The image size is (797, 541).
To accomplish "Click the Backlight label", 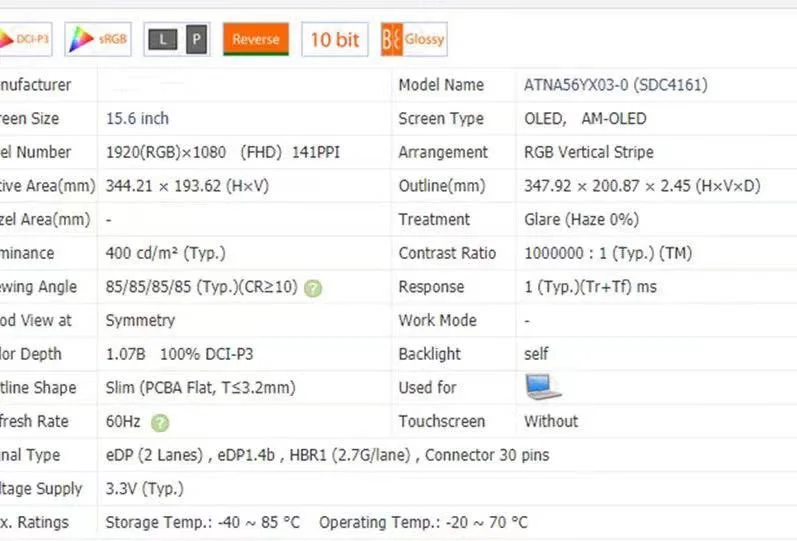I will (x=430, y=354).
